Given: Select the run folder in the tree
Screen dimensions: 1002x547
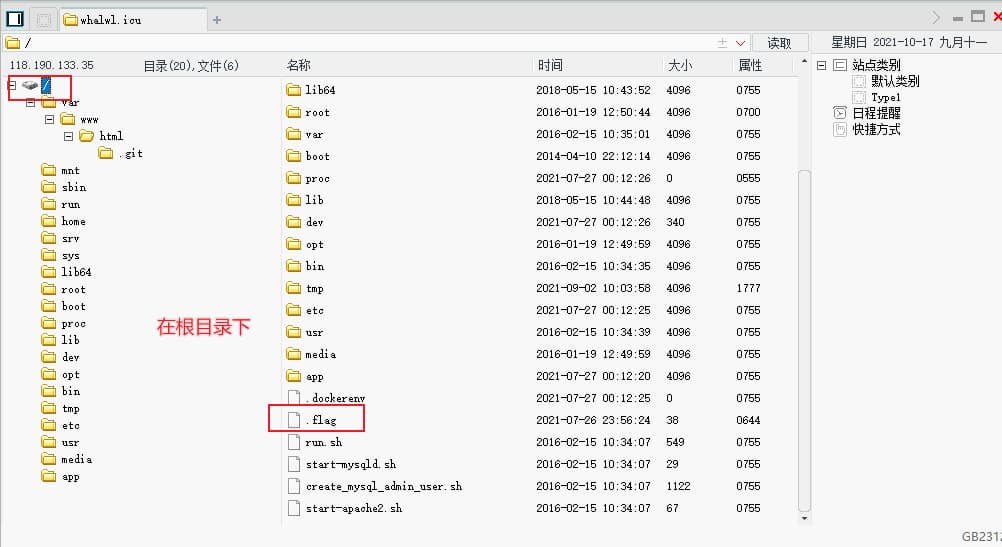Looking at the screenshot, I should 61,204.
